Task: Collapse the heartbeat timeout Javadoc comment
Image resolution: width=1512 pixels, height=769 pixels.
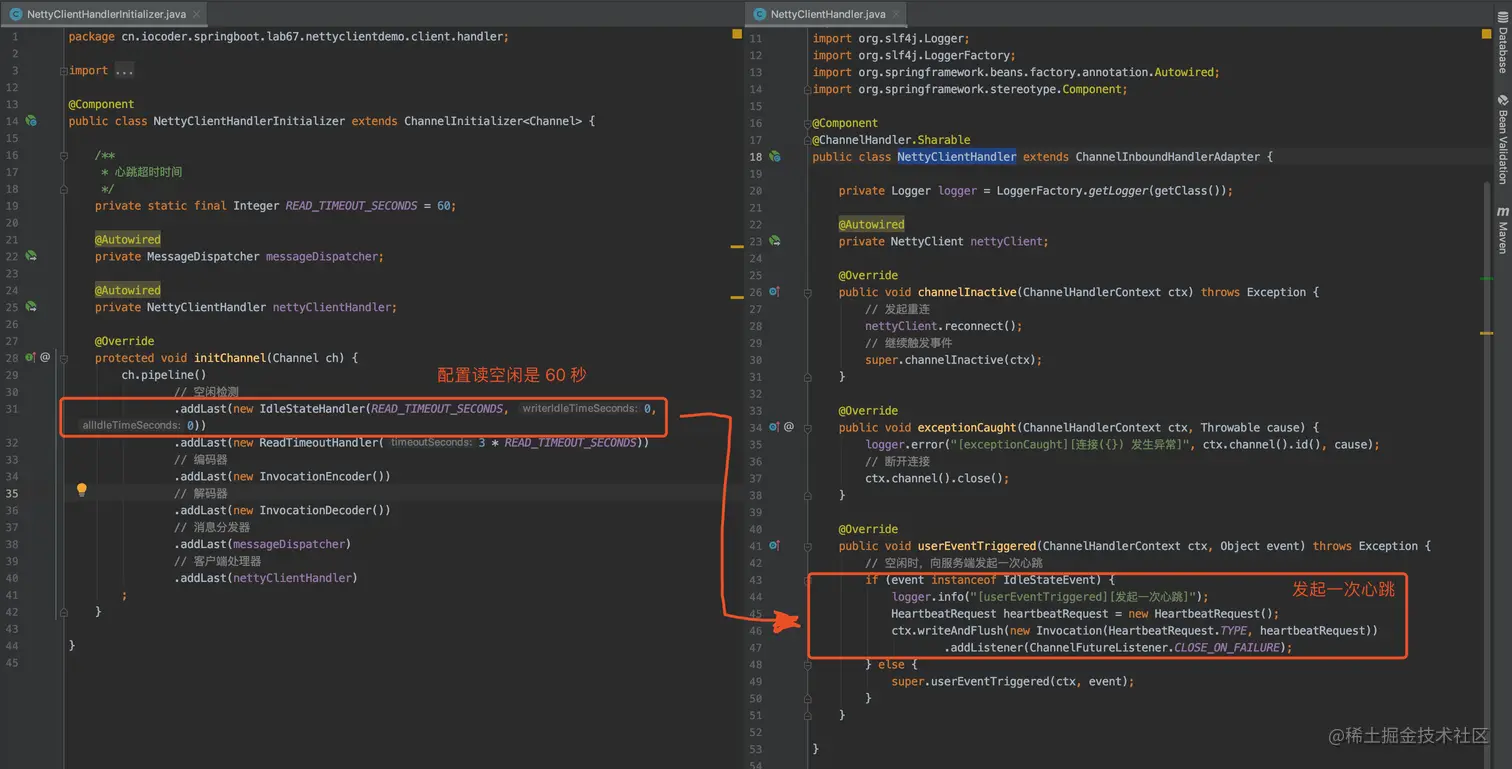Action: (x=64, y=155)
